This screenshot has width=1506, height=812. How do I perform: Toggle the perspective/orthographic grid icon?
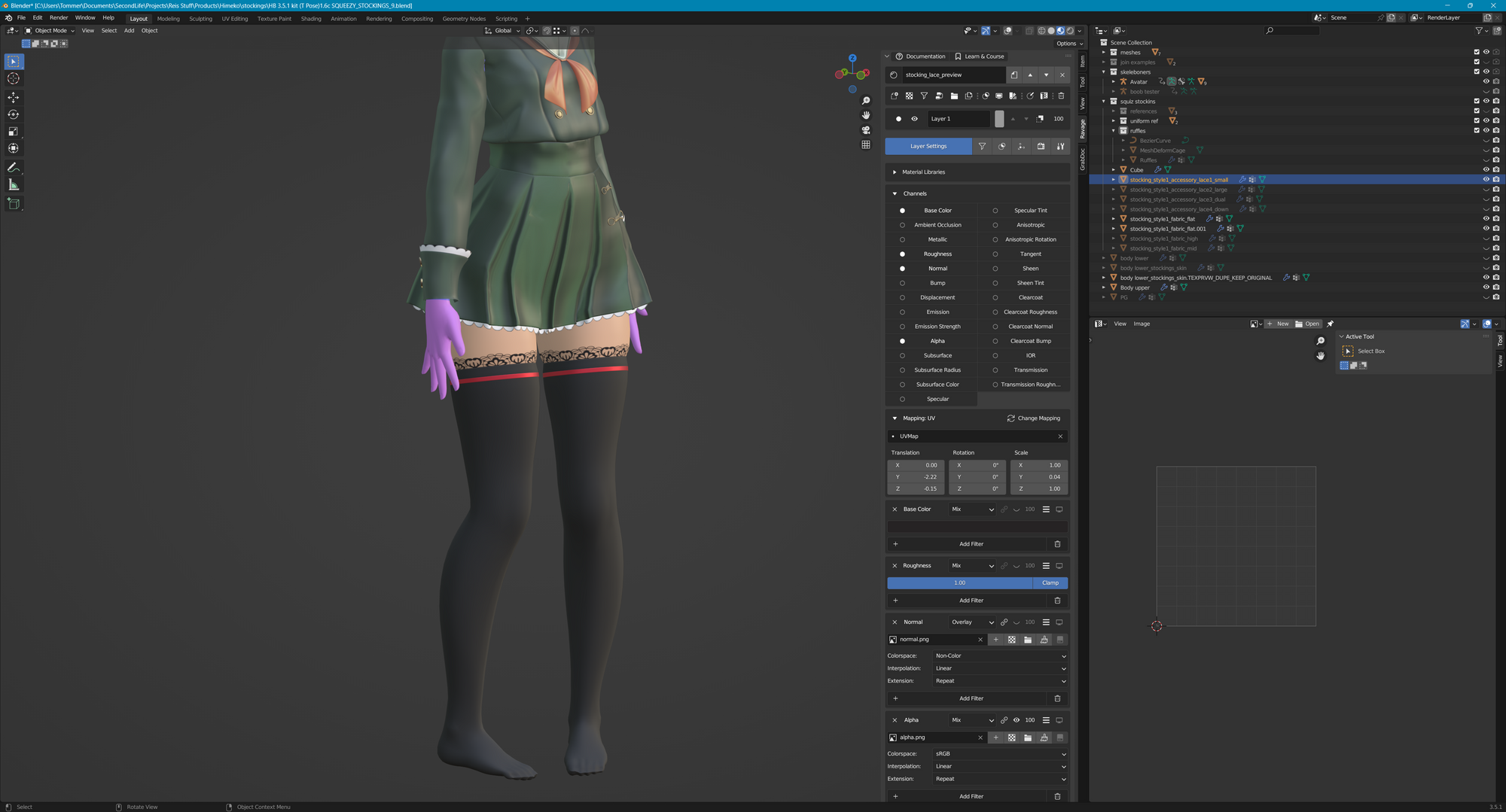click(866, 144)
